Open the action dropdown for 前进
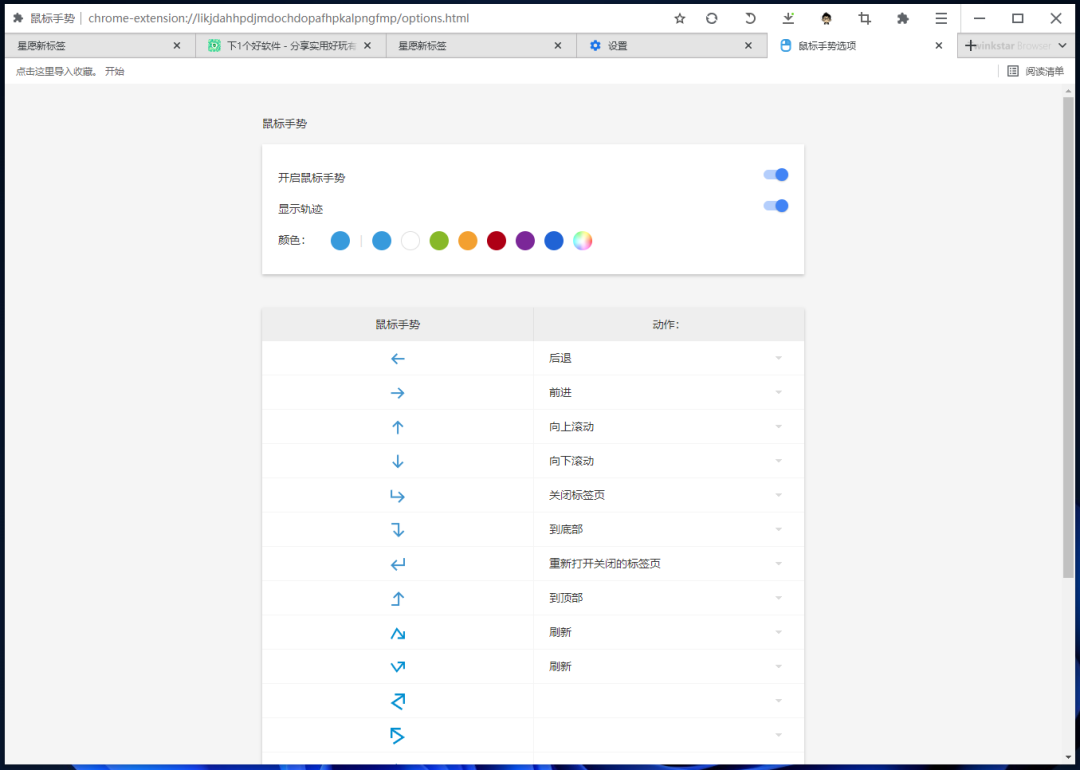Viewport: 1080px width, 770px height. pos(779,392)
